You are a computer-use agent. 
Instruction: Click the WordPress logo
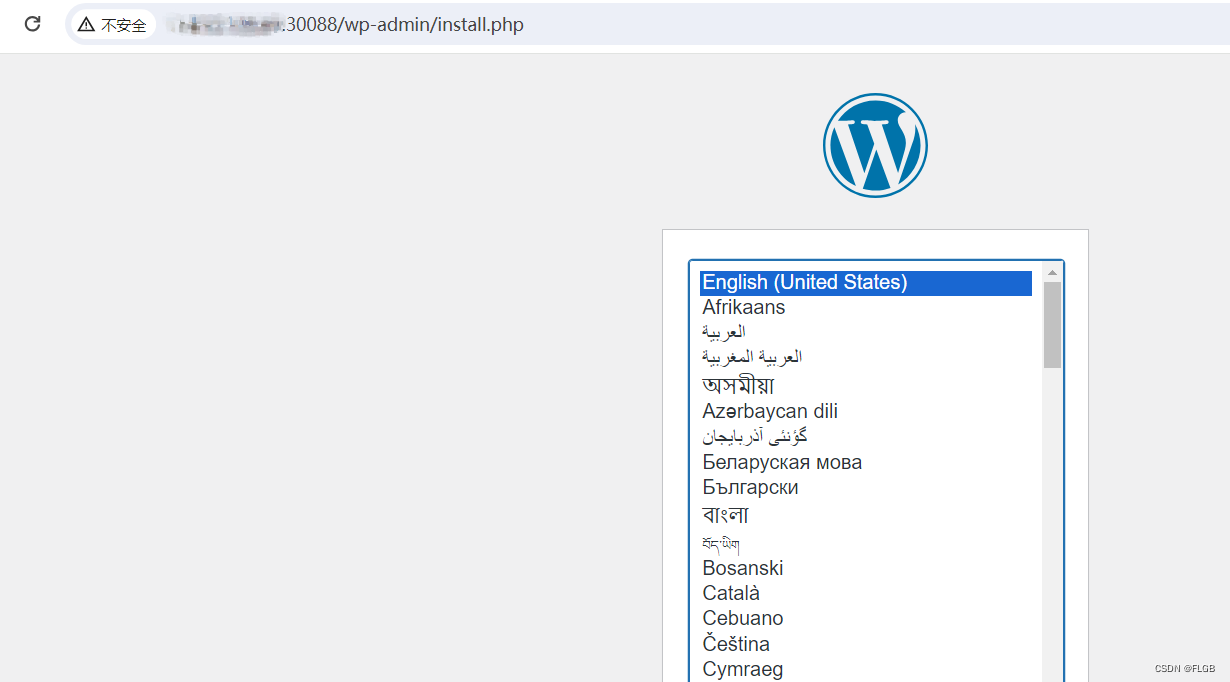pos(875,145)
